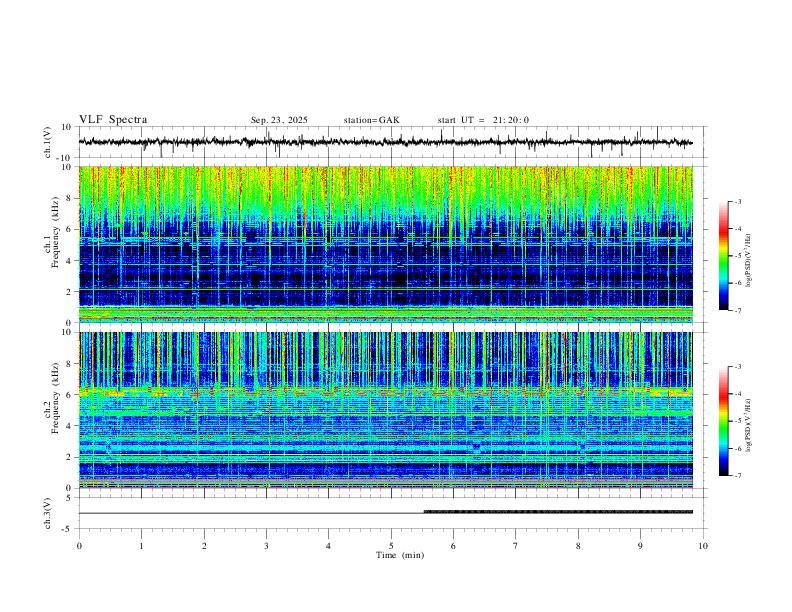The image size is (792, 612).
Task: Click the ch.1 voltage waveform trace
Action: coord(385,142)
